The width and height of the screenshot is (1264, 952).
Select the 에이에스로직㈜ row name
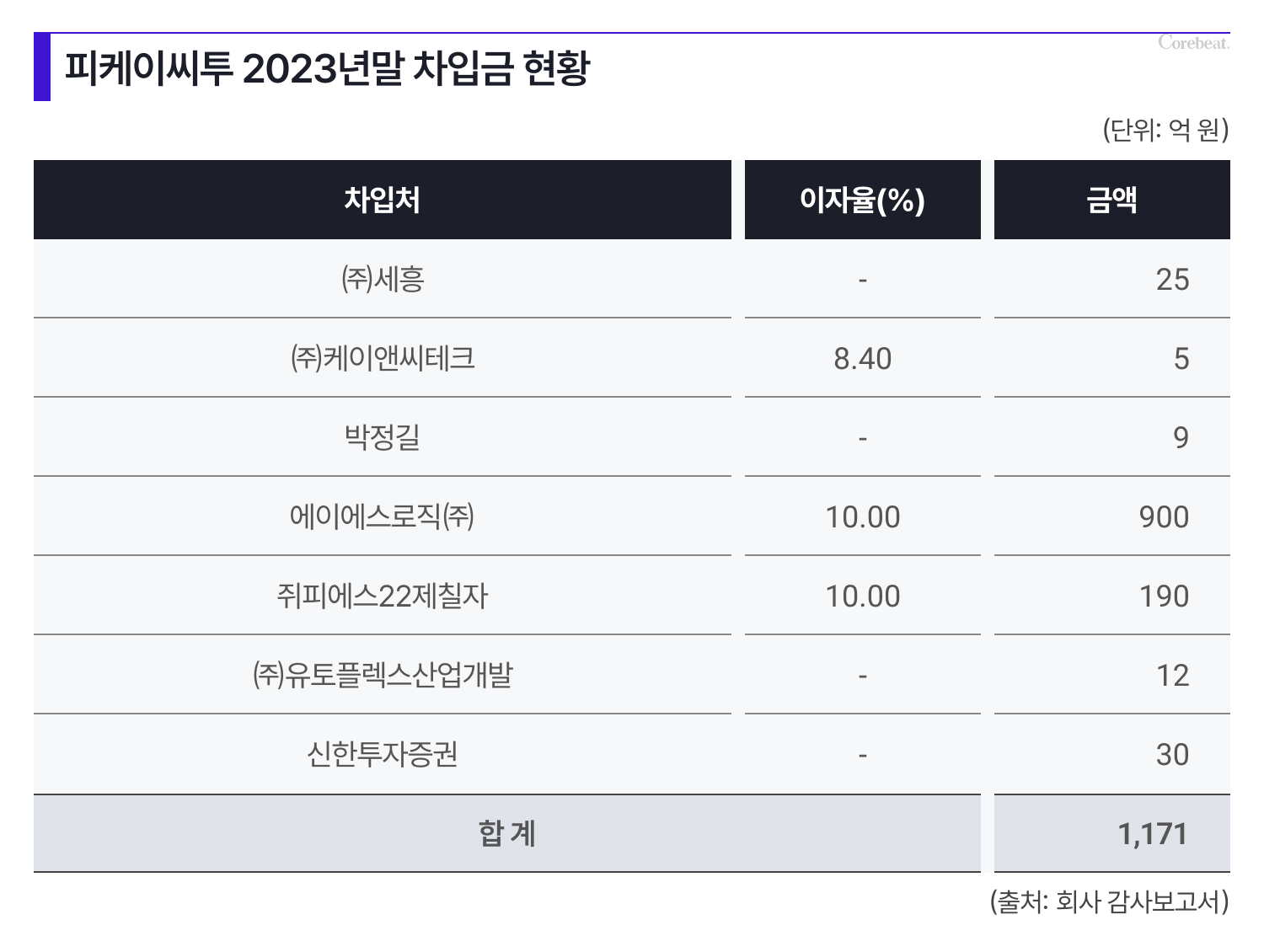[383, 516]
